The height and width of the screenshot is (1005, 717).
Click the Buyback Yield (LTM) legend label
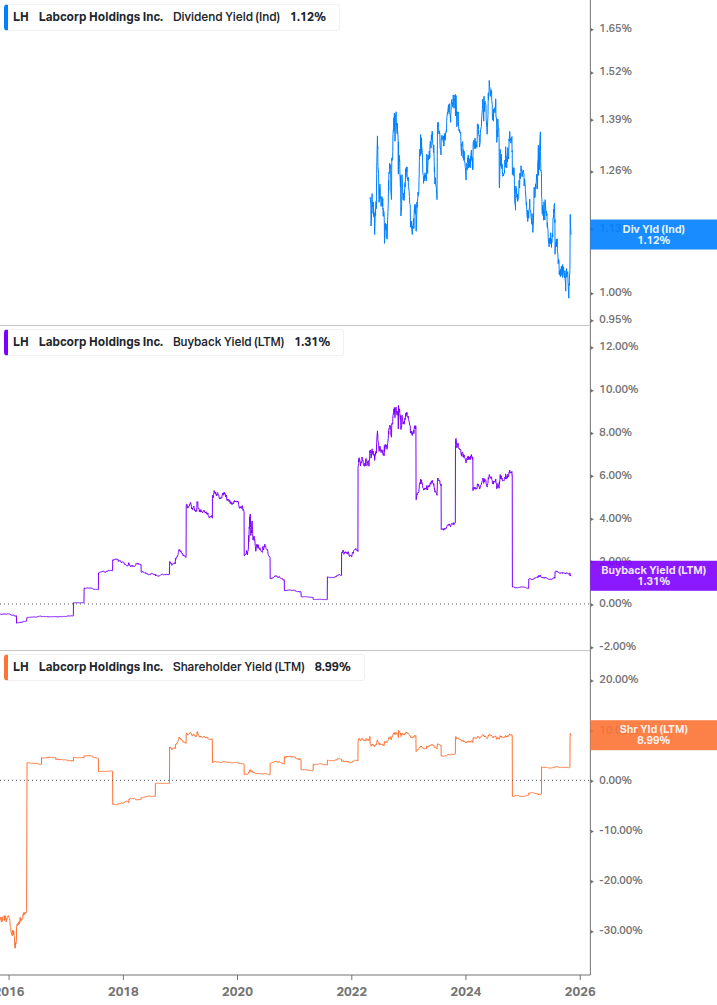[228, 342]
